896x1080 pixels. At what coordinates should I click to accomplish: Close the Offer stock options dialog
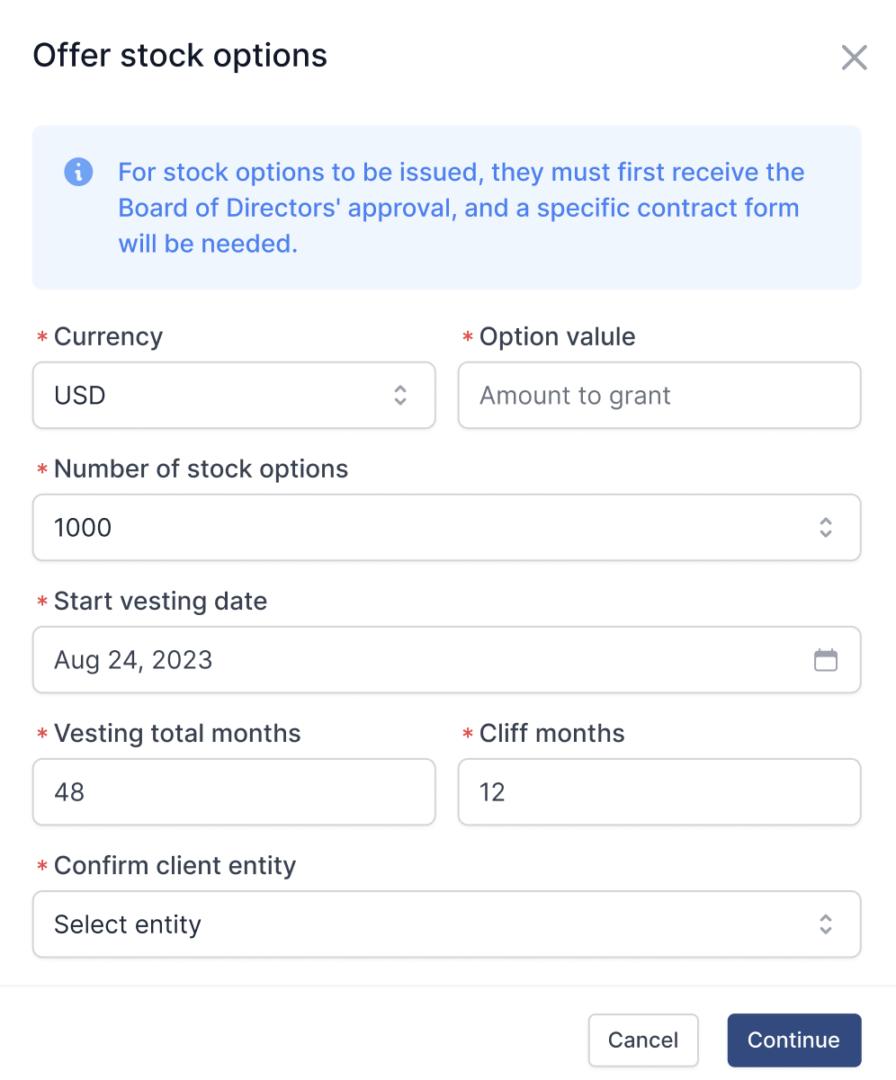coord(854,58)
